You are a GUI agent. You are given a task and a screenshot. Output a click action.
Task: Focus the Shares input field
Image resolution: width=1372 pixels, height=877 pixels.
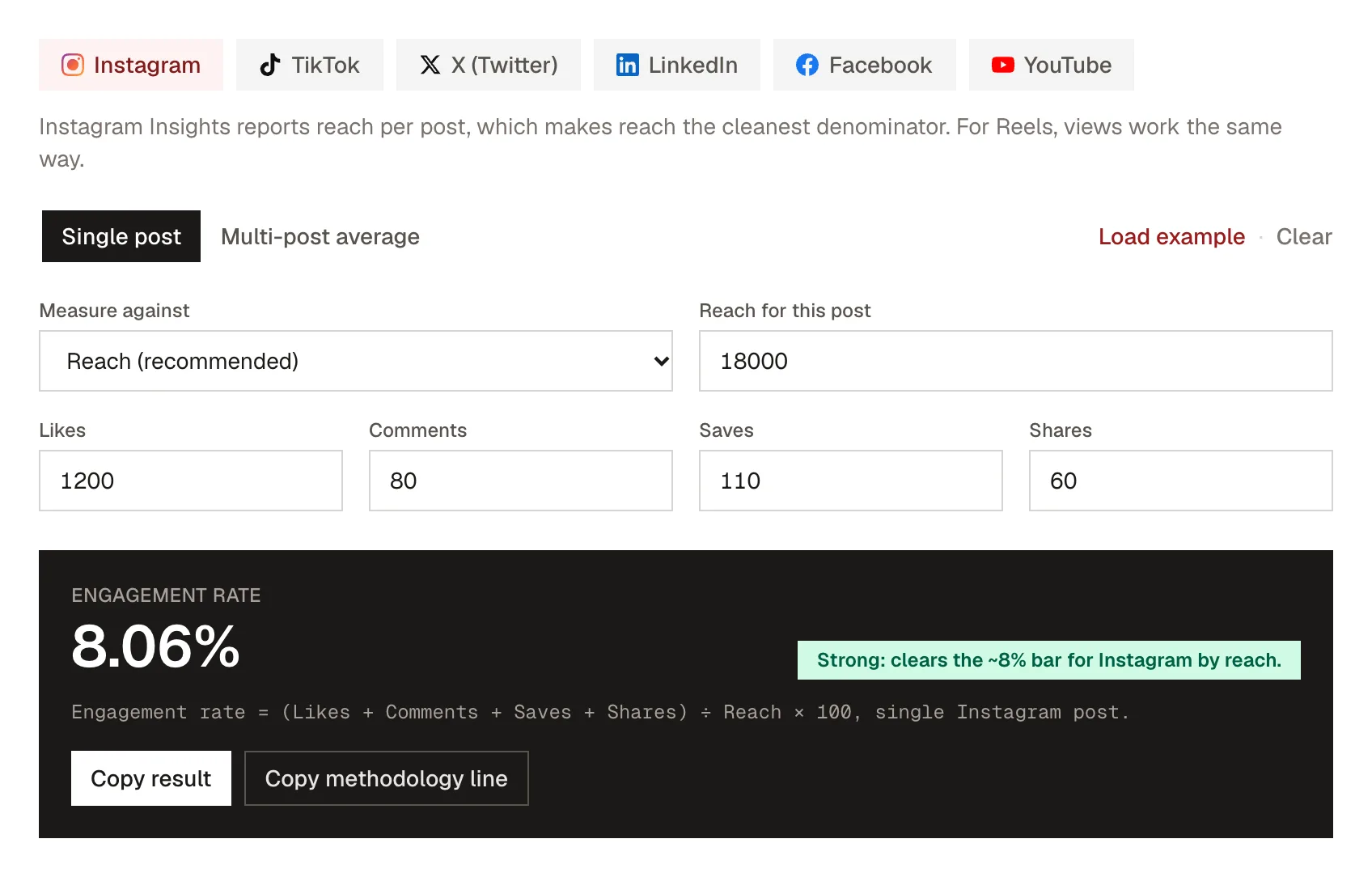tap(1181, 481)
